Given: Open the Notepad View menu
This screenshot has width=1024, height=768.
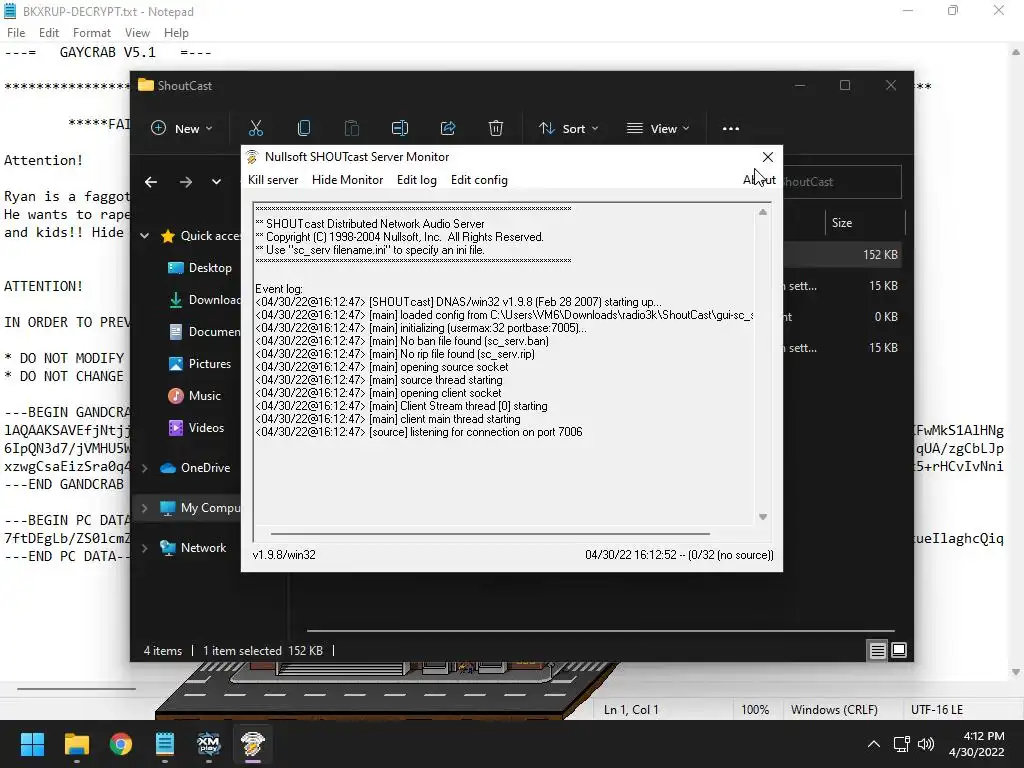Looking at the screenshot, I should point(137,33).
